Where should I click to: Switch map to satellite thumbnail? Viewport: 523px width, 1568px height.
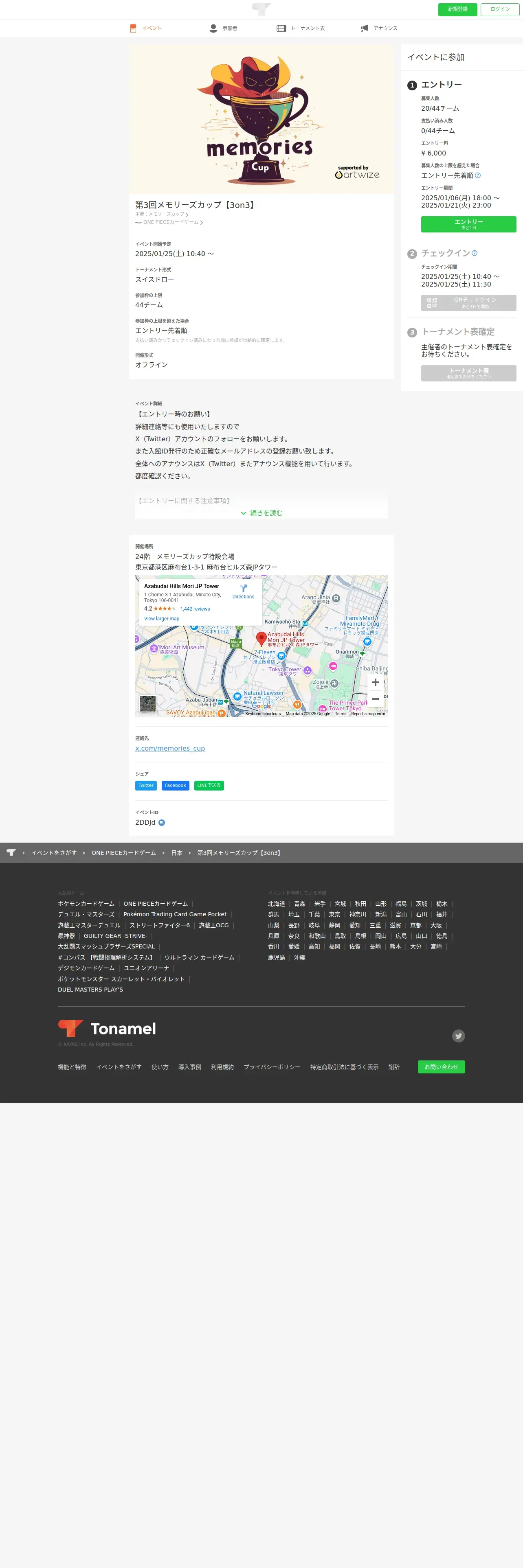point(147,704)
